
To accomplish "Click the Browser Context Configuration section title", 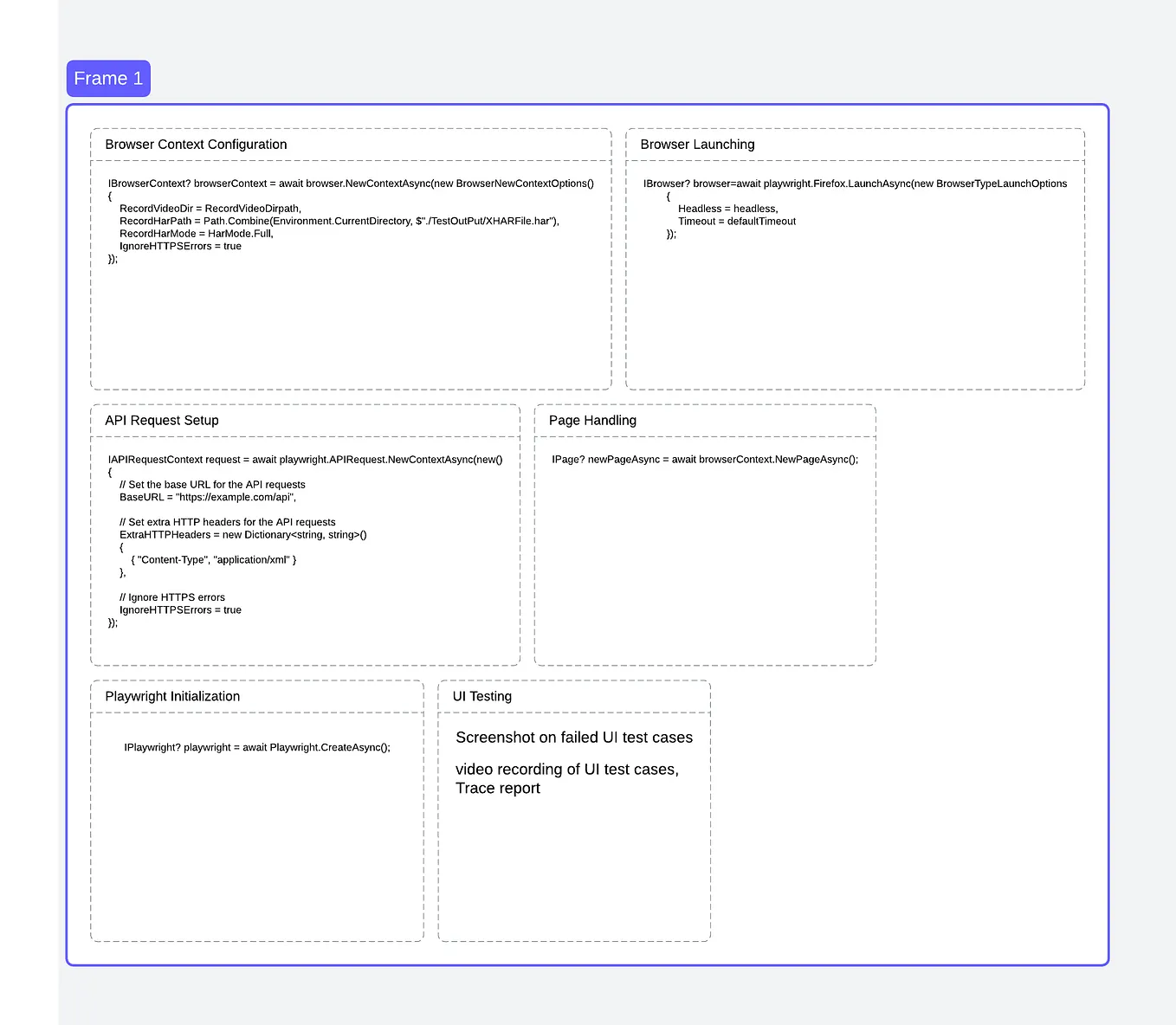I will [196, 144].
